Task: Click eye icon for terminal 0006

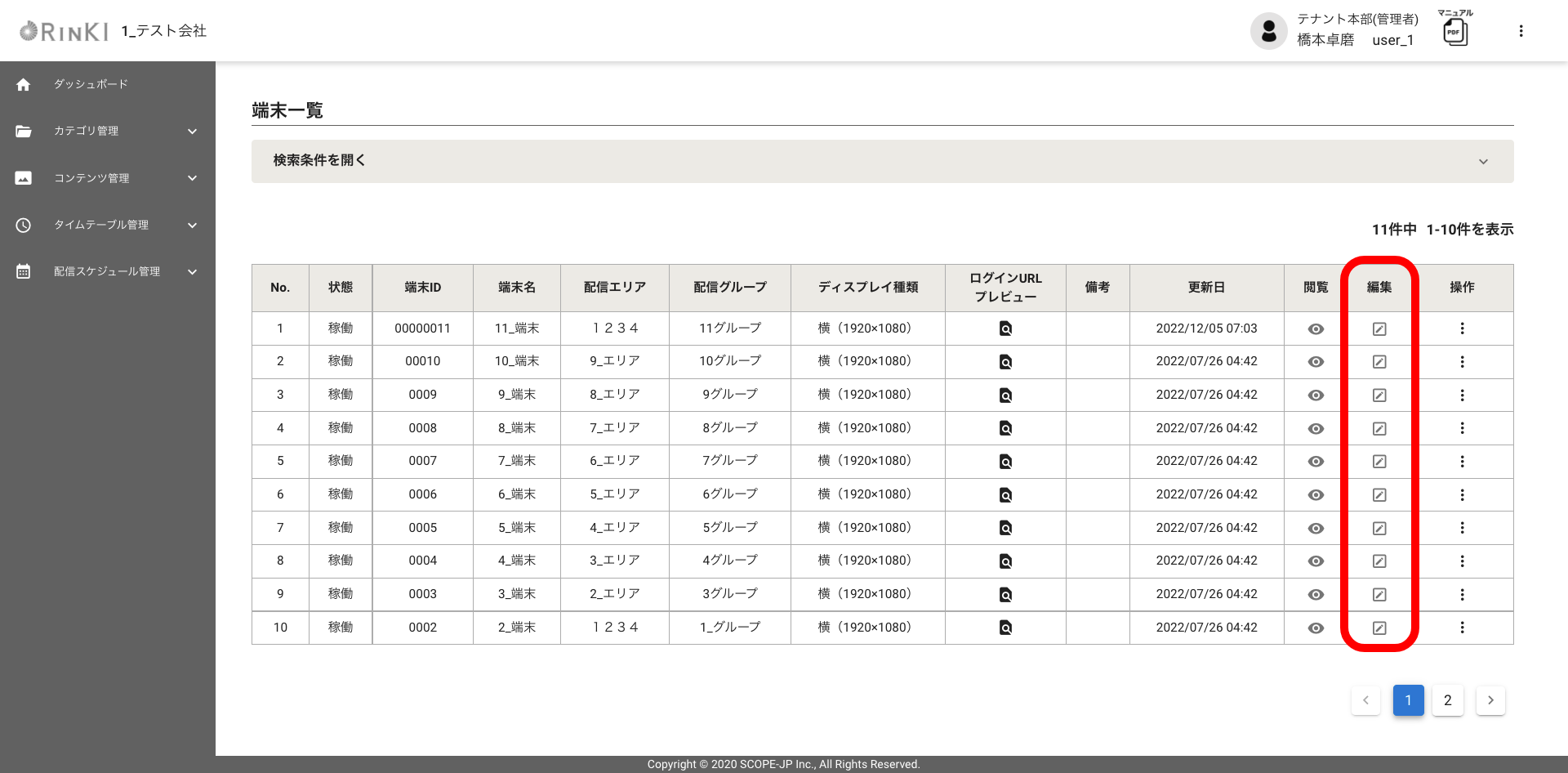Action: (x=1316, y=495)
